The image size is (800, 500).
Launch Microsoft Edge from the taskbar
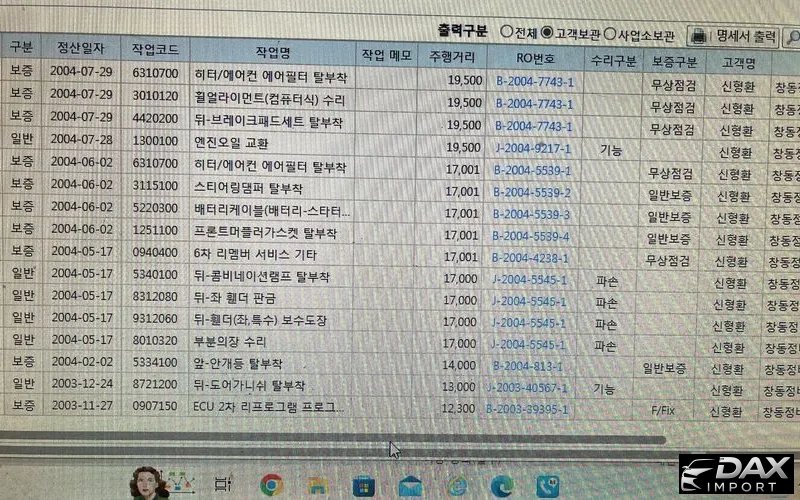click(501, 485)
